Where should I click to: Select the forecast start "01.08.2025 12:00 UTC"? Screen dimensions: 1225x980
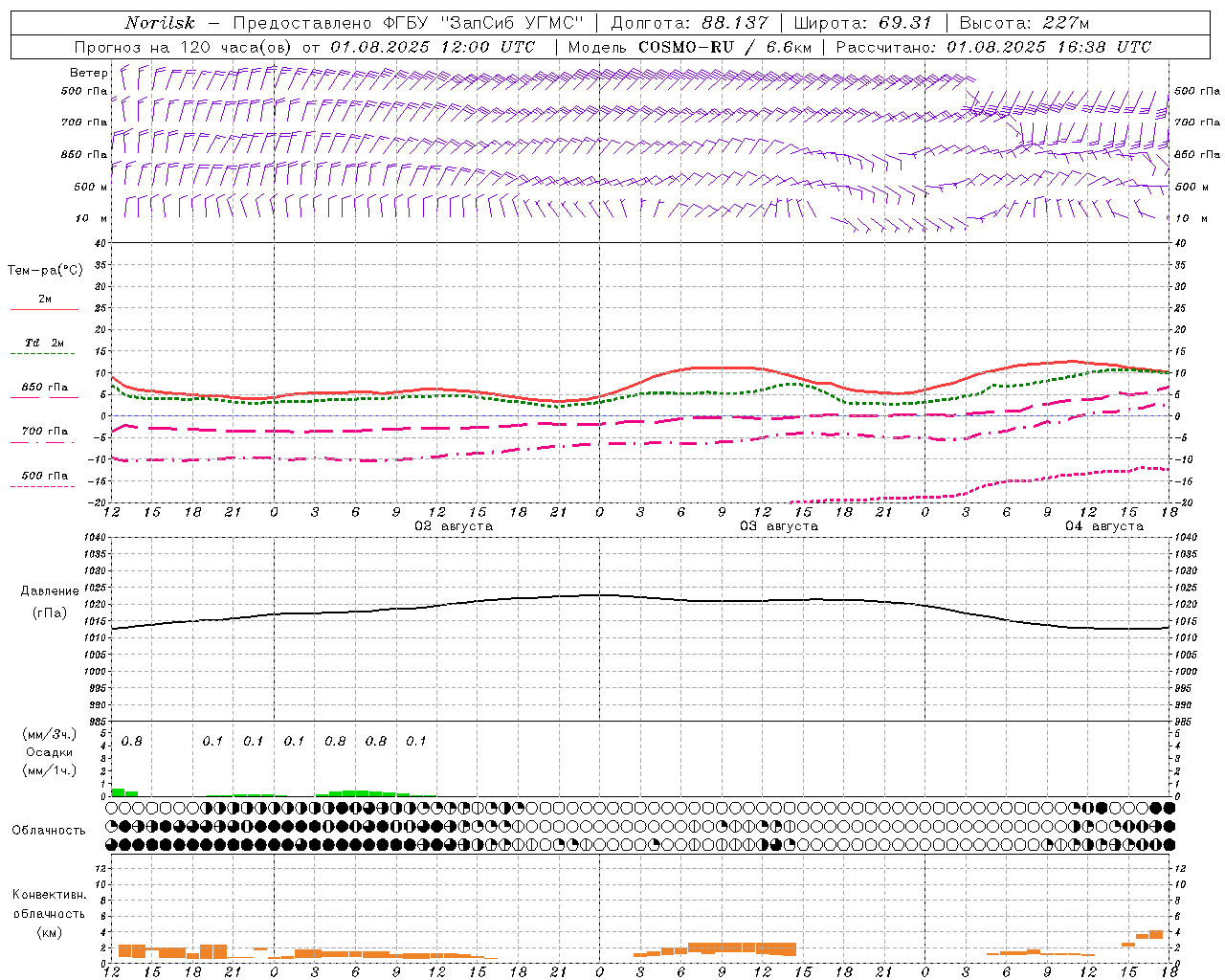point(433,47)
